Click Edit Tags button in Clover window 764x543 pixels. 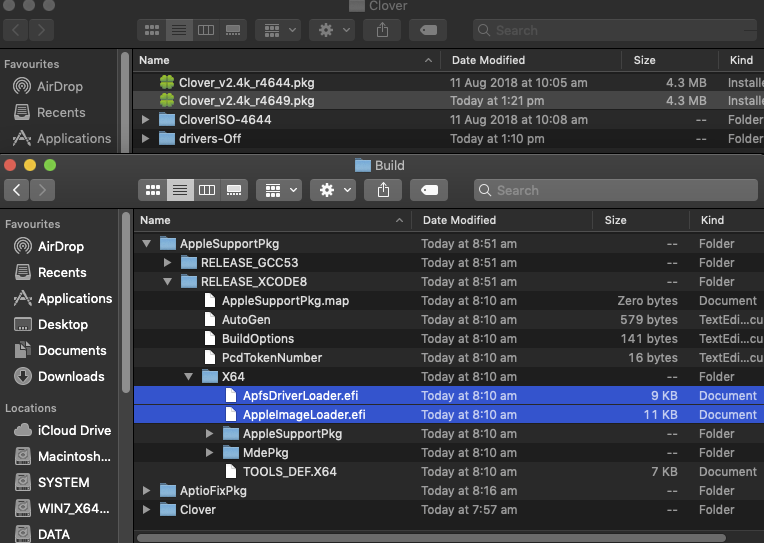click(x=428, y=30)
